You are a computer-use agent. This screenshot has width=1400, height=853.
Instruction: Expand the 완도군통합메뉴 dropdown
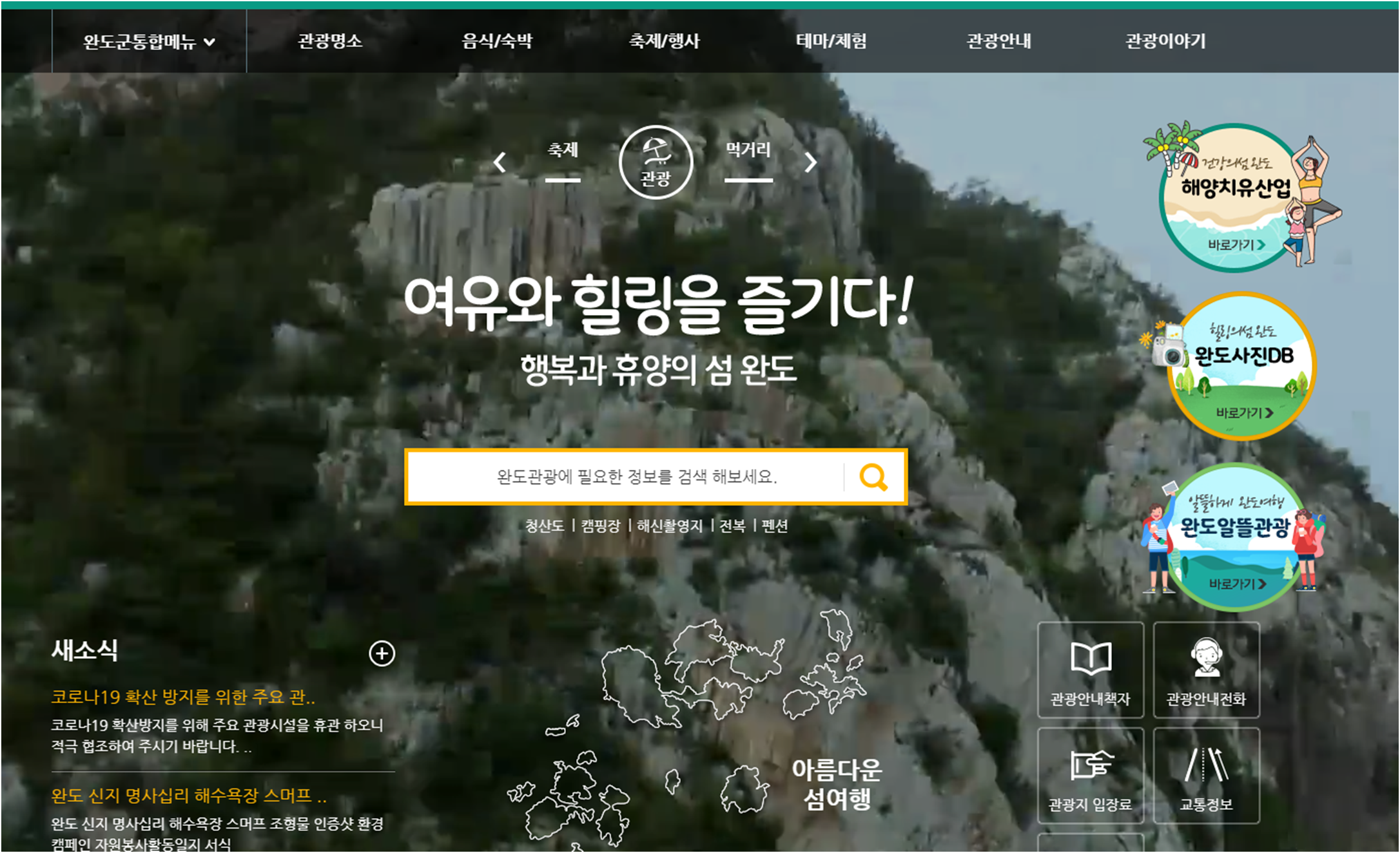[x=149, y=42]
